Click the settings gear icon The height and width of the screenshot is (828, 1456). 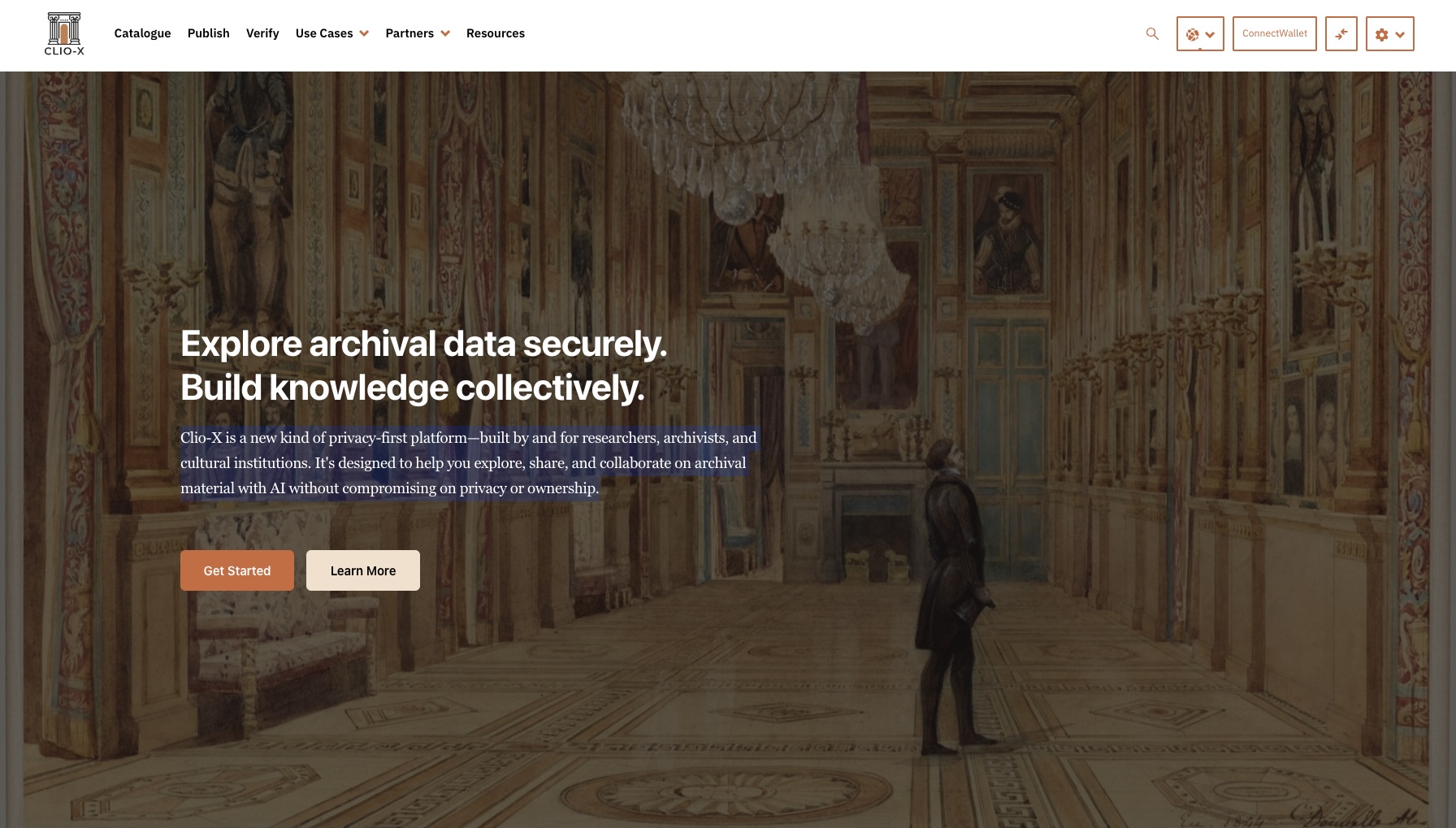pyautogui.click(x=1381, y=35)
